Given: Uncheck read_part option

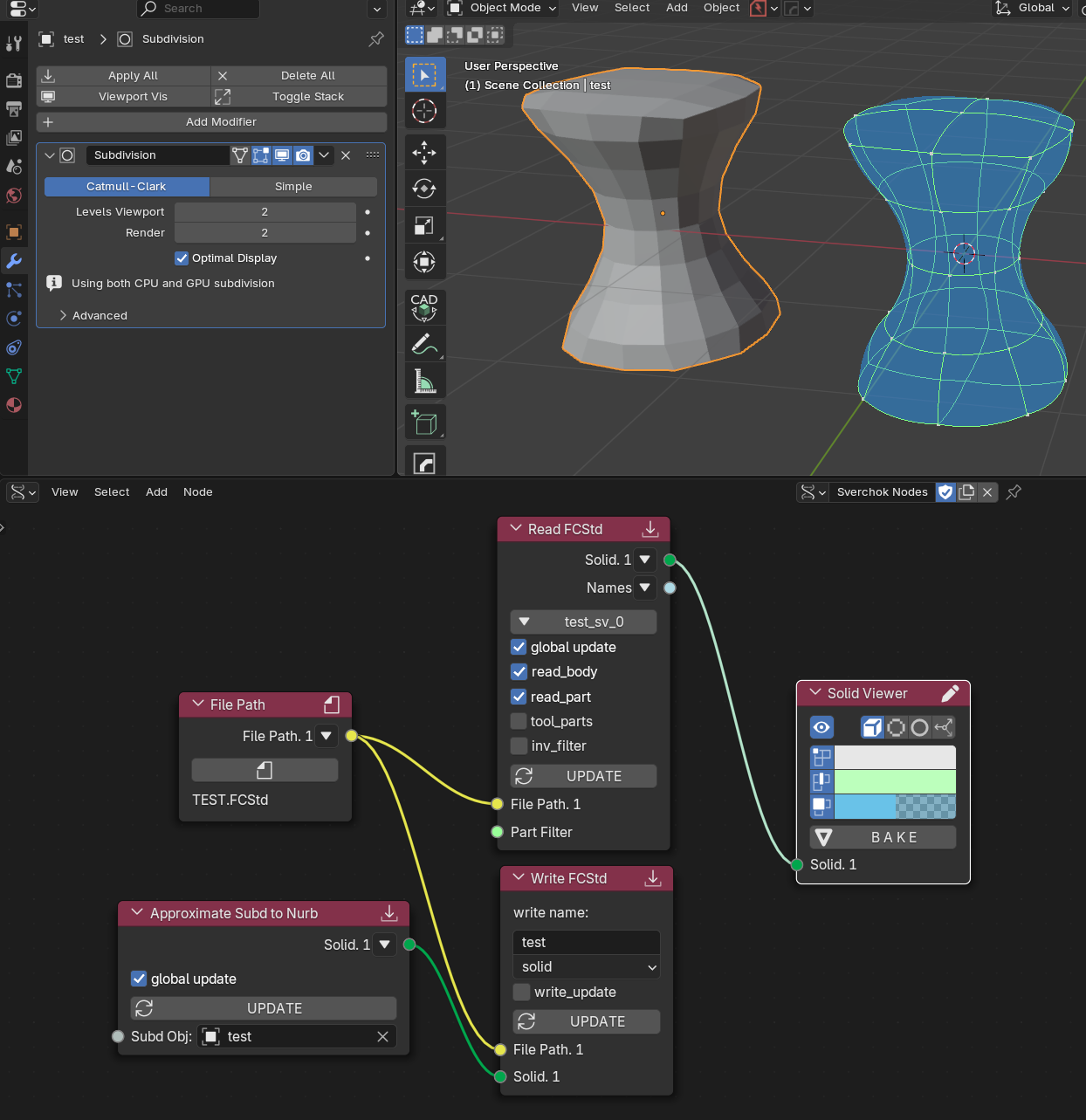Looking at the screenshot, I should (519, 697).
